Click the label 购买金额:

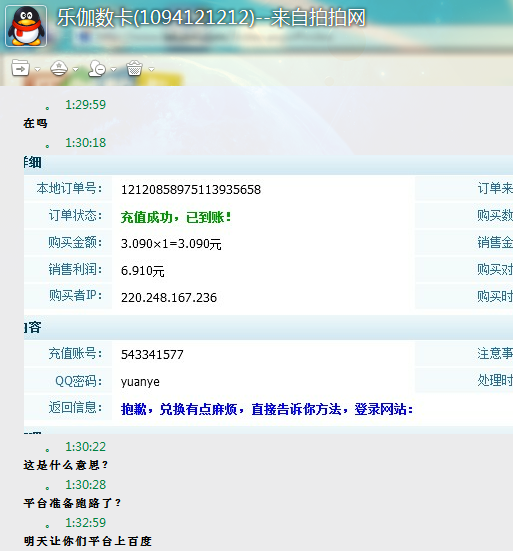[x=75, y=242]
